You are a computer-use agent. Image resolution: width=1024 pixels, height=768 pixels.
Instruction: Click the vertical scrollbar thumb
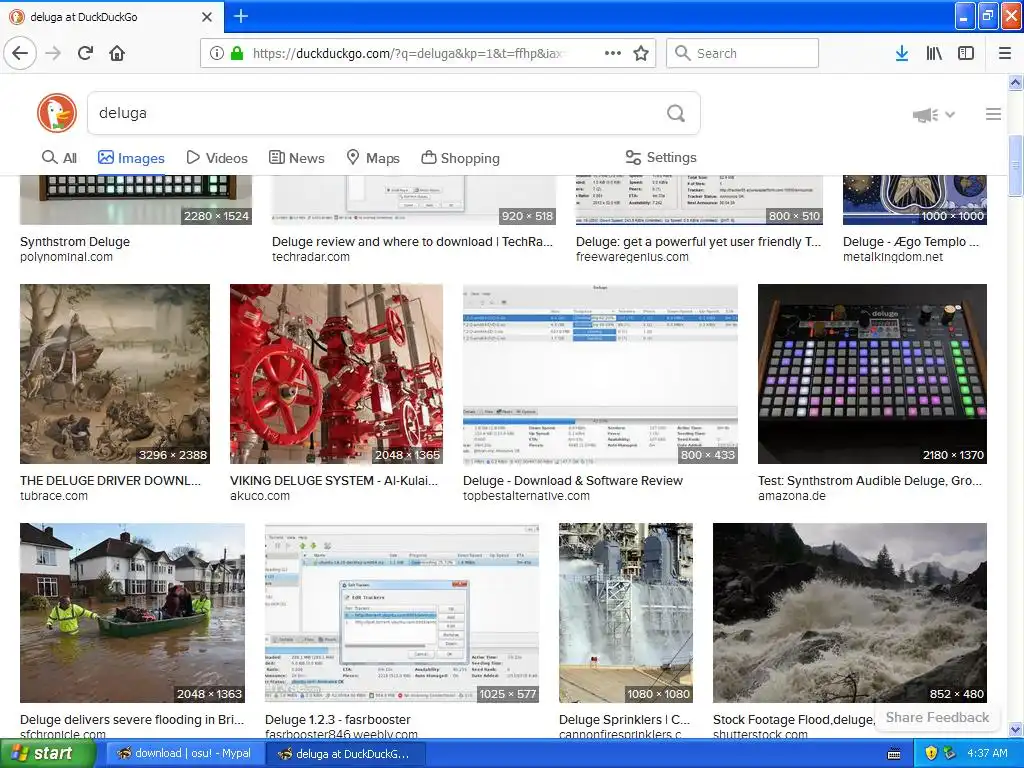click(x=1016, y=165)
